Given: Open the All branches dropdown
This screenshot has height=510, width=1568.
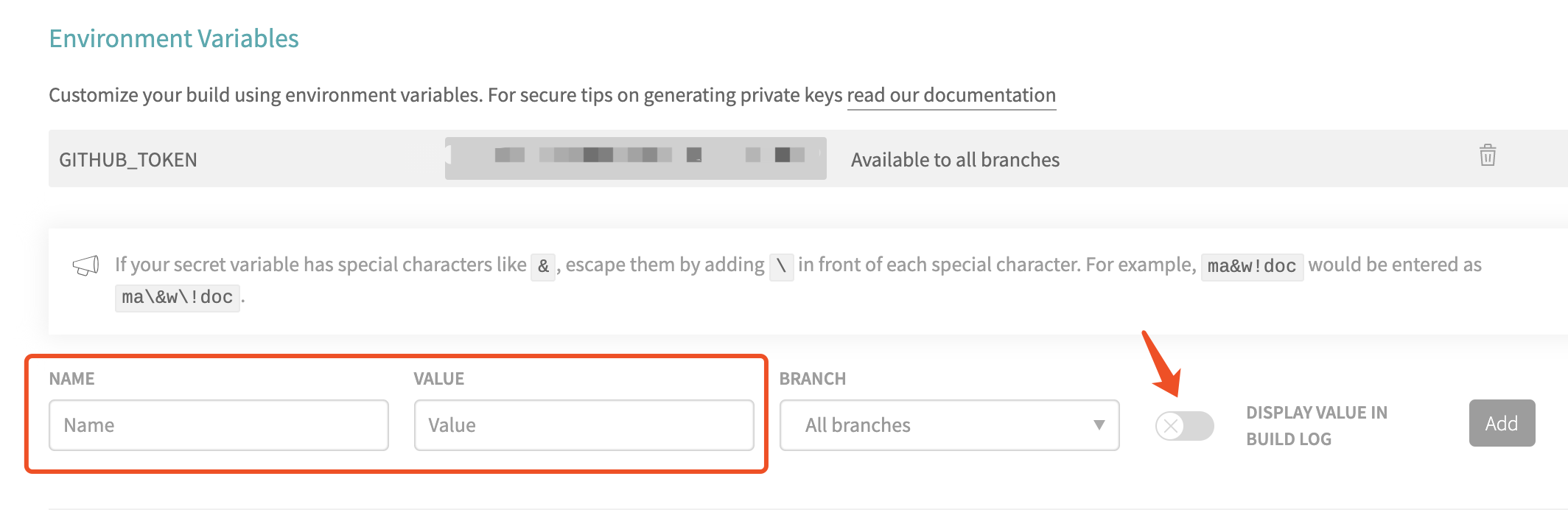Looking at the screenshot, I should tap(948, 425).
